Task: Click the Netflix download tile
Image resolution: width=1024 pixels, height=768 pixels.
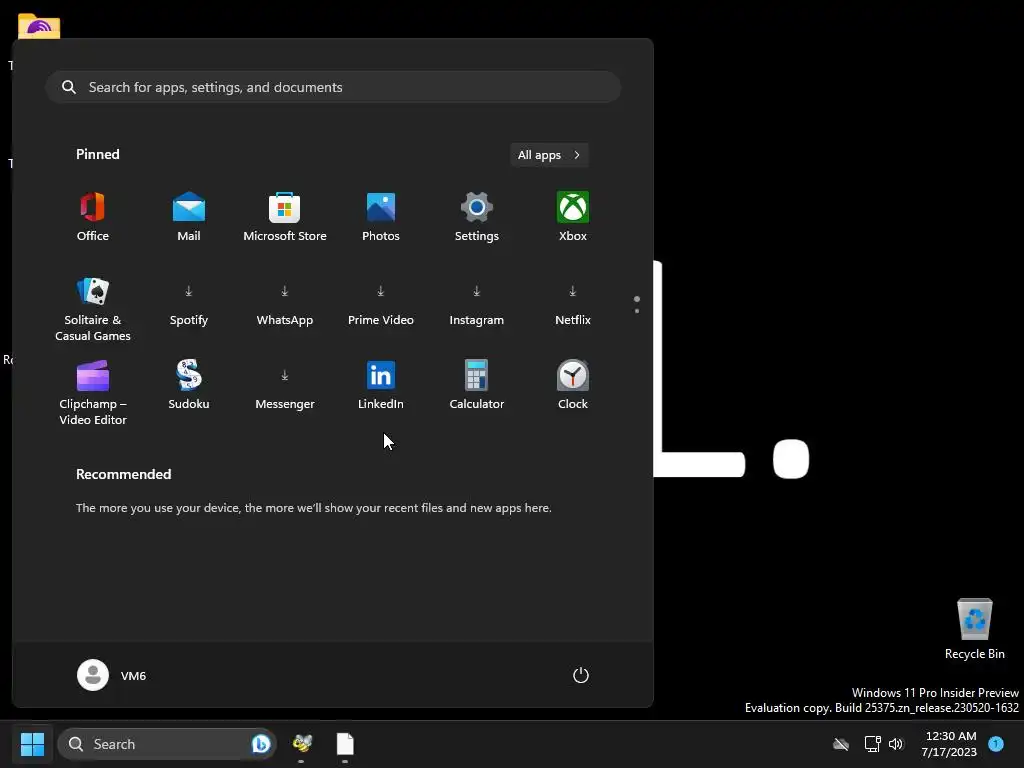Action: (x=573, y=305)
